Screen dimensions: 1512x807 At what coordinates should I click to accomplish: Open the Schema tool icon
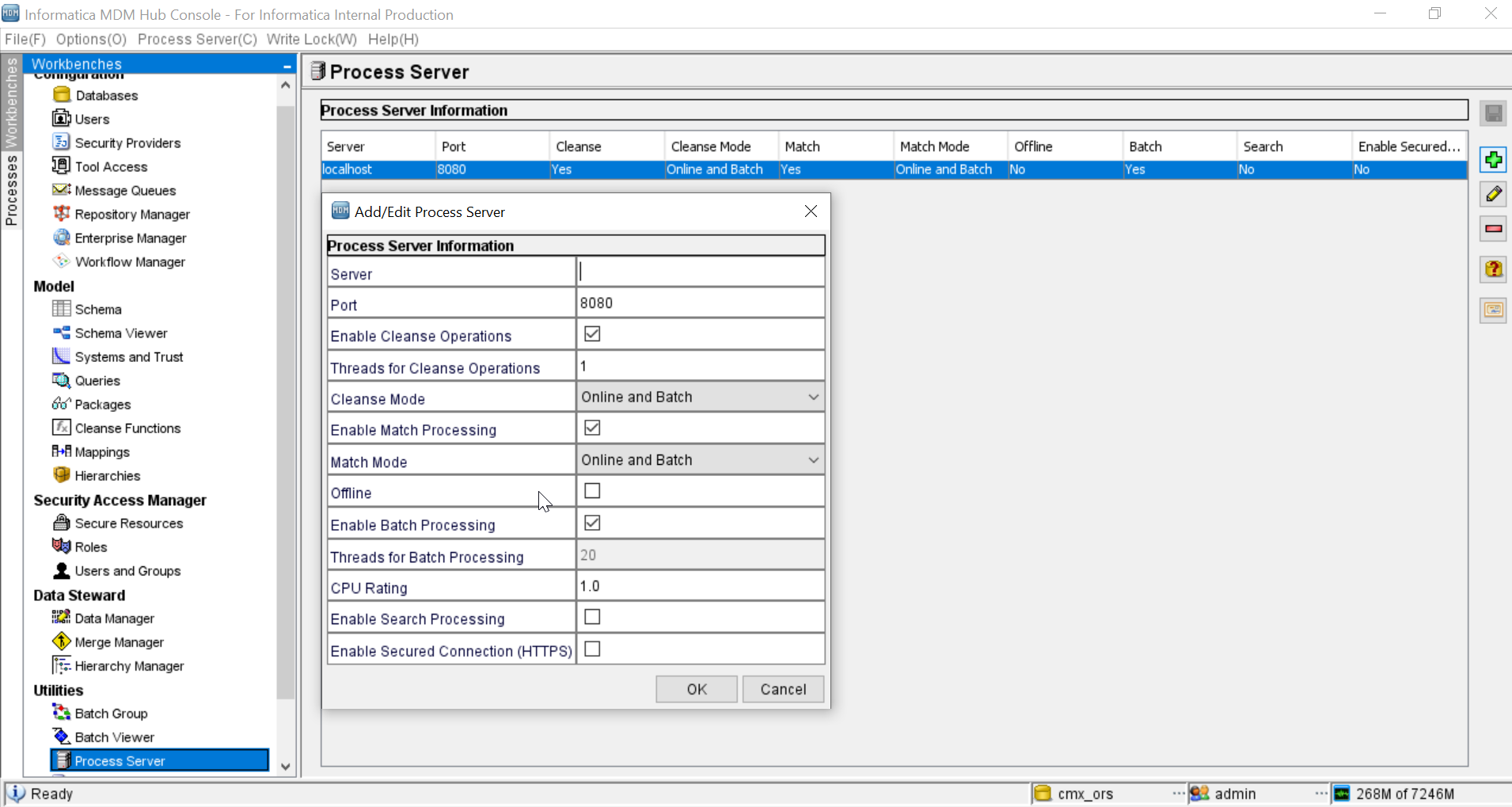62,309
